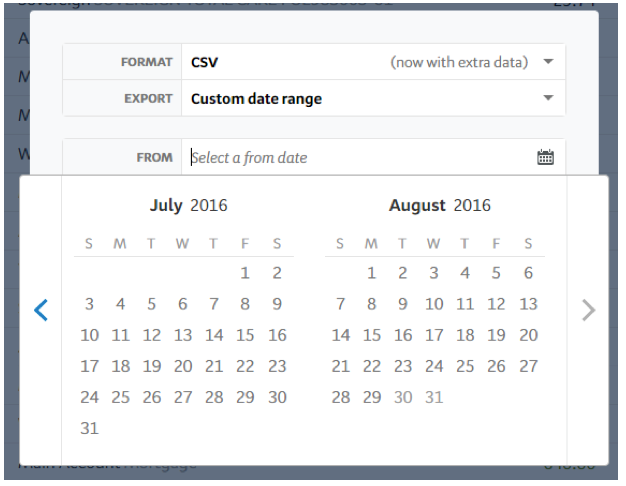
Task: Select August 17 in the calendar
Action: coord(434,335)
